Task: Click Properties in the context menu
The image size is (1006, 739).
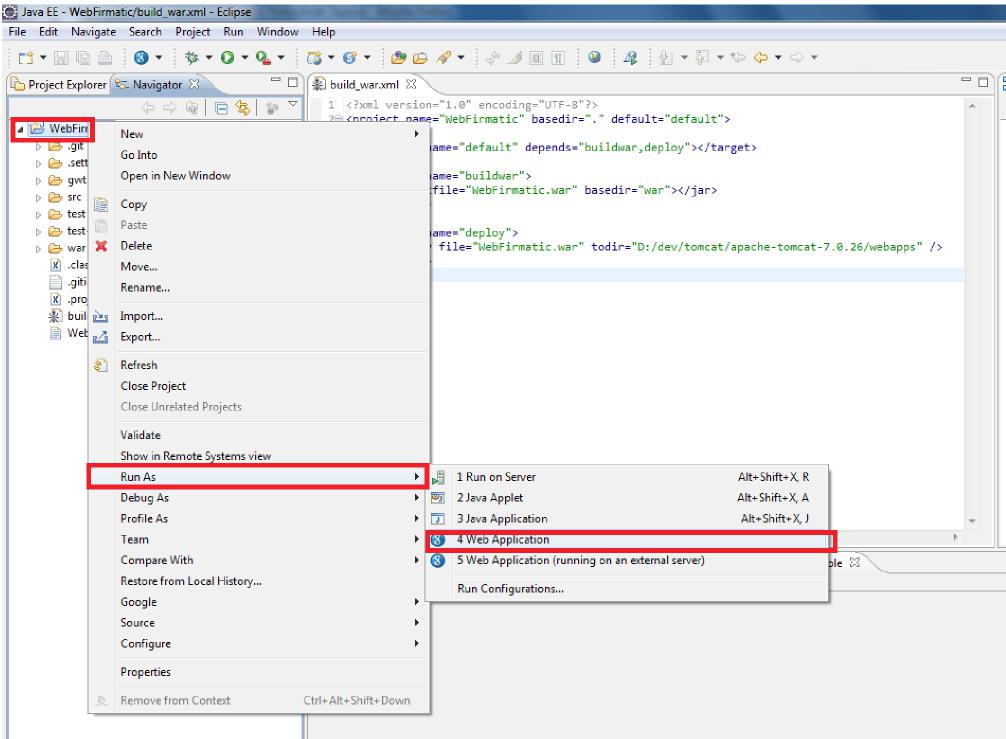Action: coord(146,672)
